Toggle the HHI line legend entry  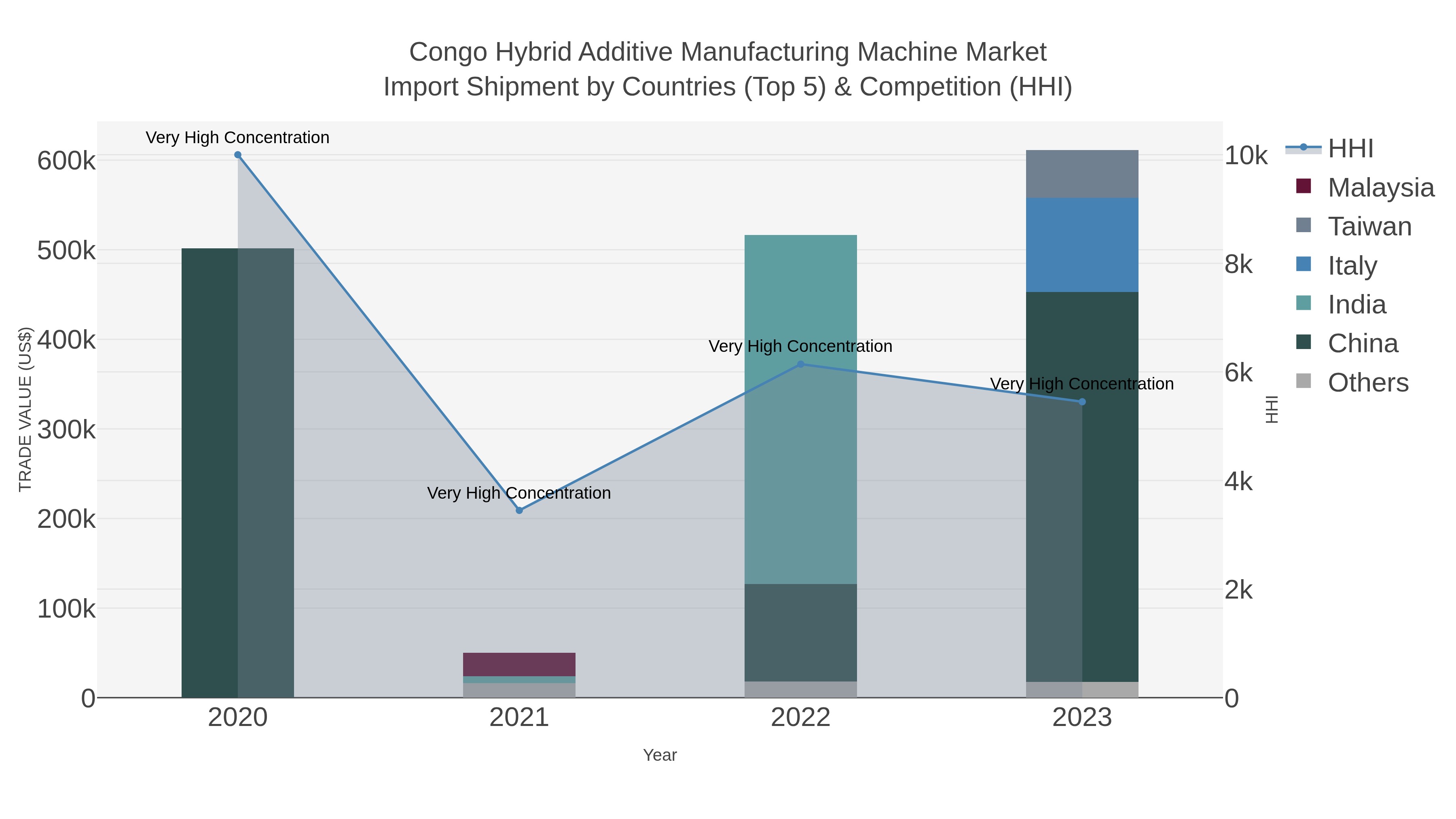point(1329,149)
